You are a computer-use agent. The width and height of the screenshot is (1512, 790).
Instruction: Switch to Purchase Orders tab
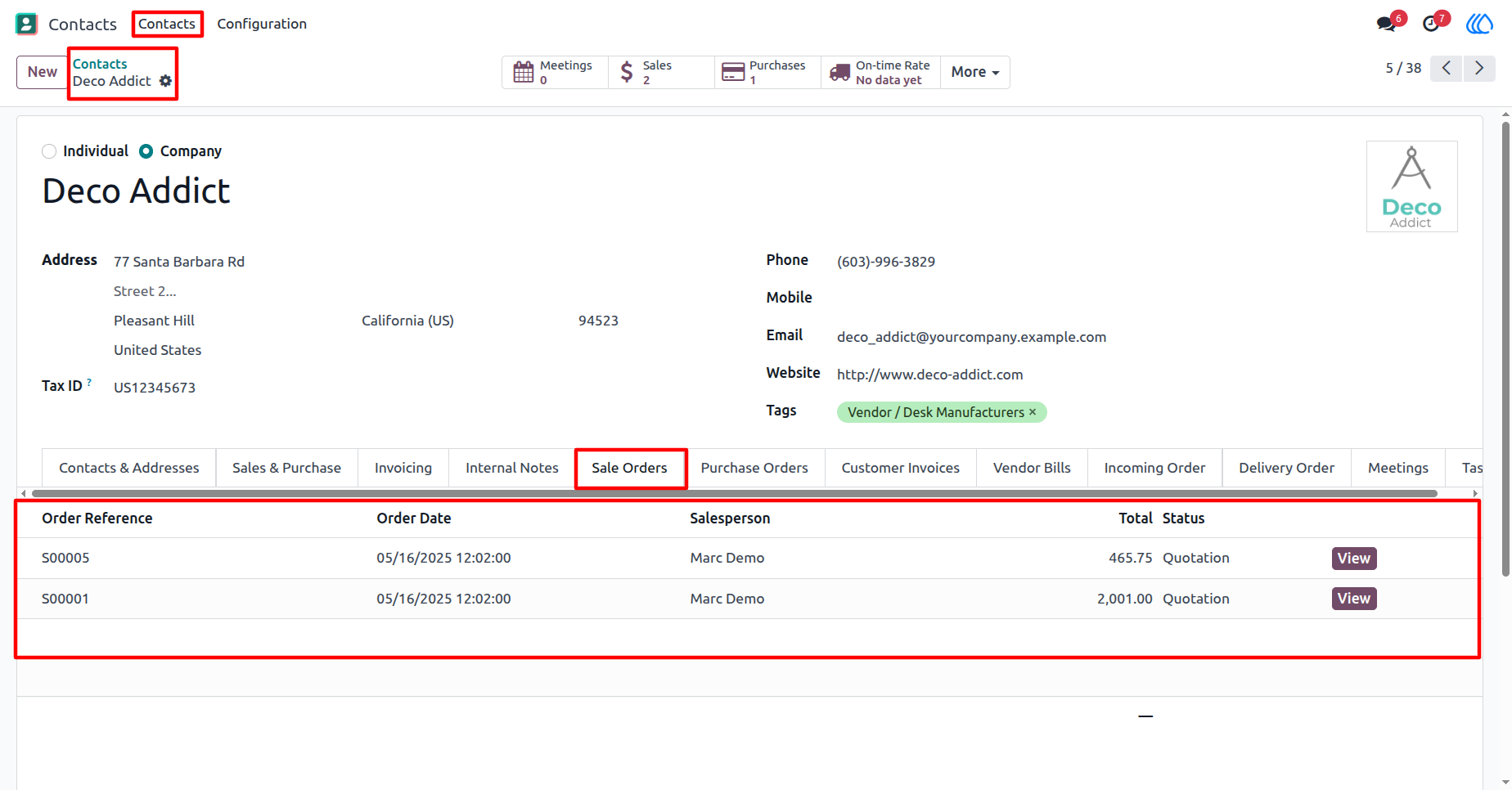(x=754, y=468)
